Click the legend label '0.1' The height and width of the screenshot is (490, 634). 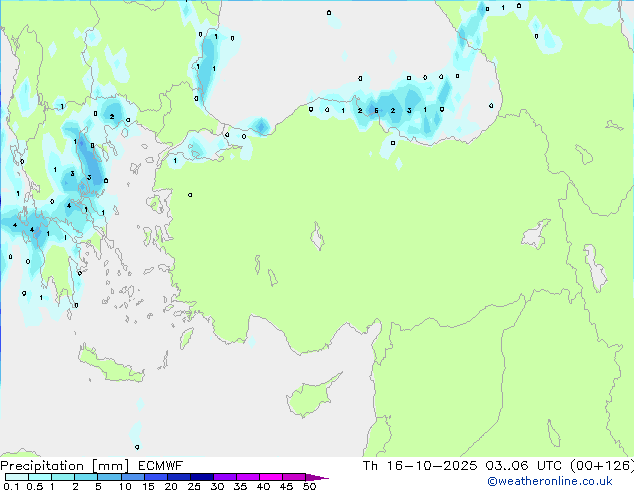11,486
